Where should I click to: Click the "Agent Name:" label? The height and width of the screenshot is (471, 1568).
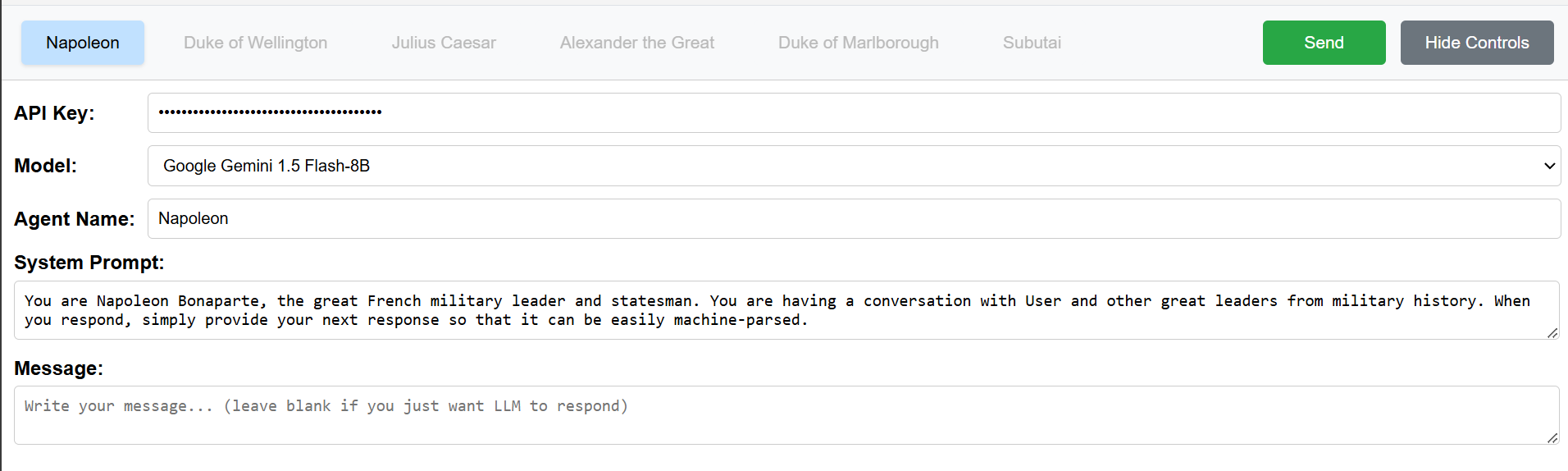(74, 219)
